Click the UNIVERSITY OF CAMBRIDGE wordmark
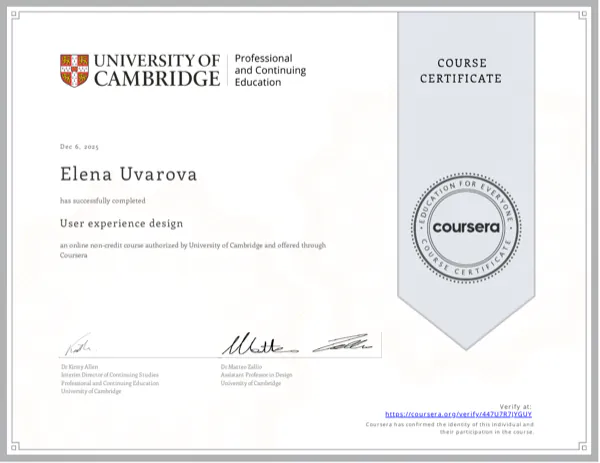The height and width of the screenshot is (463, 600). [x=157, y=70]
